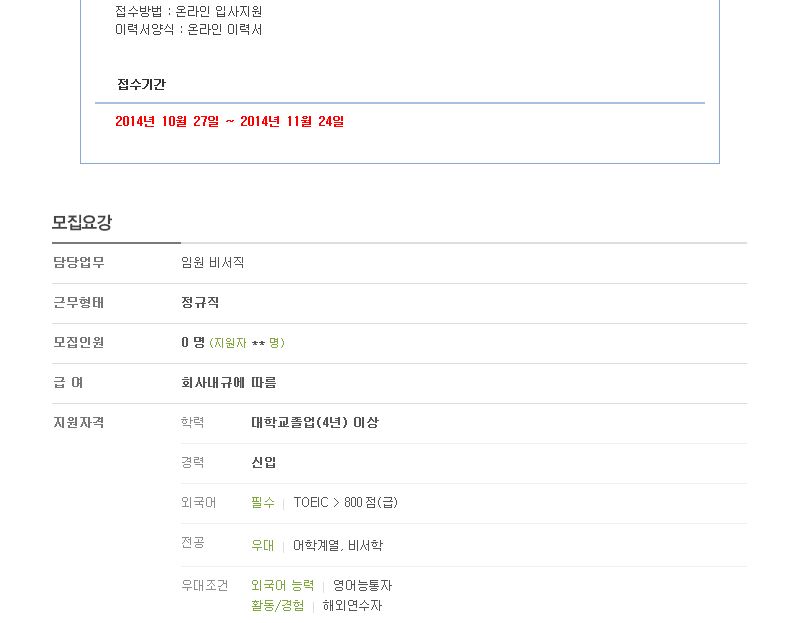Click the 모집요강 section heading
The width and height of the screenshot is (790, 623).
coord(82,222)
